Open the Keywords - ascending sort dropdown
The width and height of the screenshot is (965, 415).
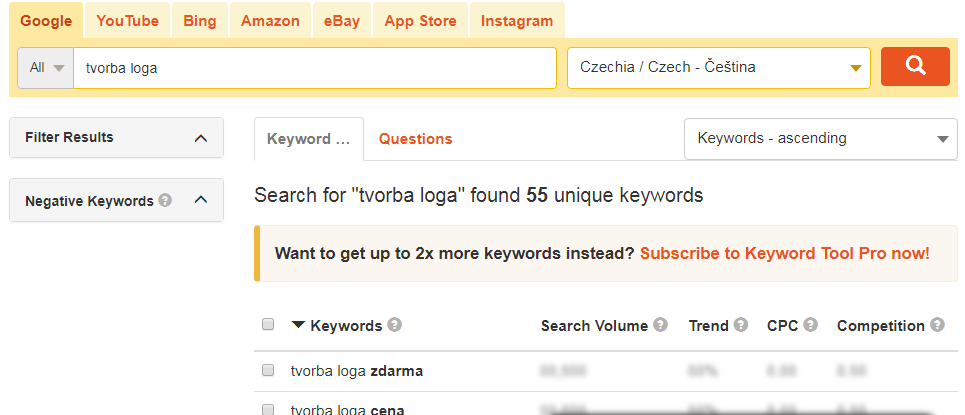coord(821,139)
